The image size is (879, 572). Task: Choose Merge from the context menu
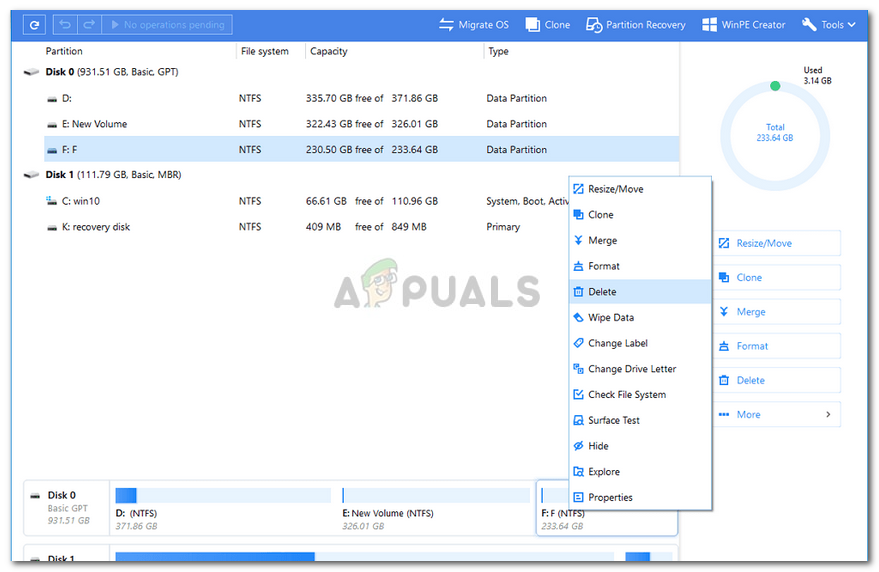click(x=640, y=241)
